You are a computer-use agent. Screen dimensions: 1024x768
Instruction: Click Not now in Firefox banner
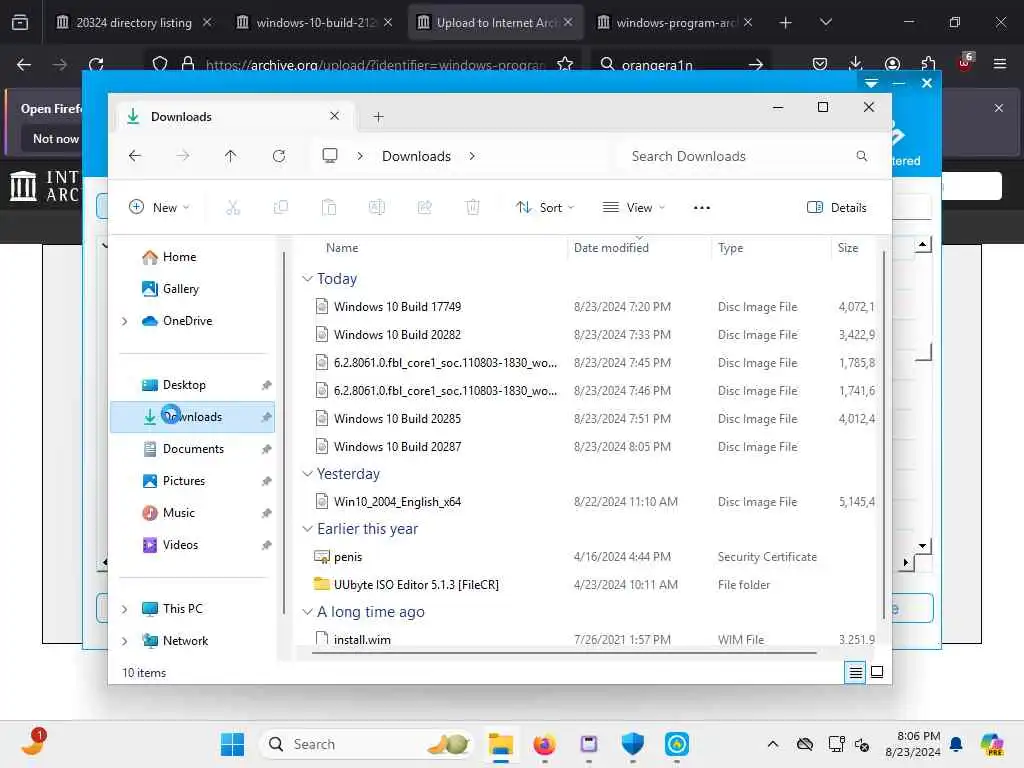tap(56, 139)
